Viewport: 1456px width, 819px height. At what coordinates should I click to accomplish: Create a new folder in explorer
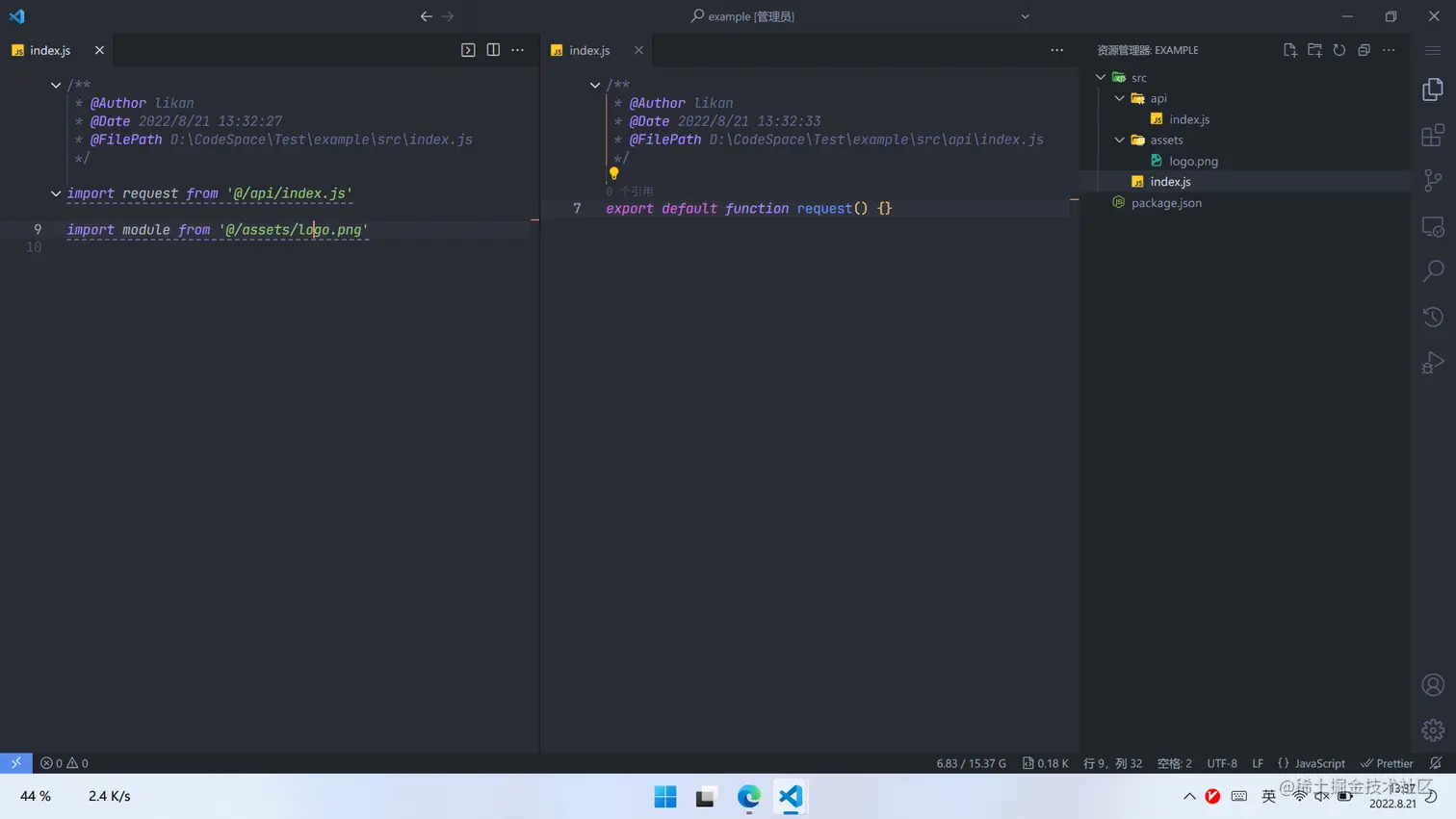coord(1314,50)
